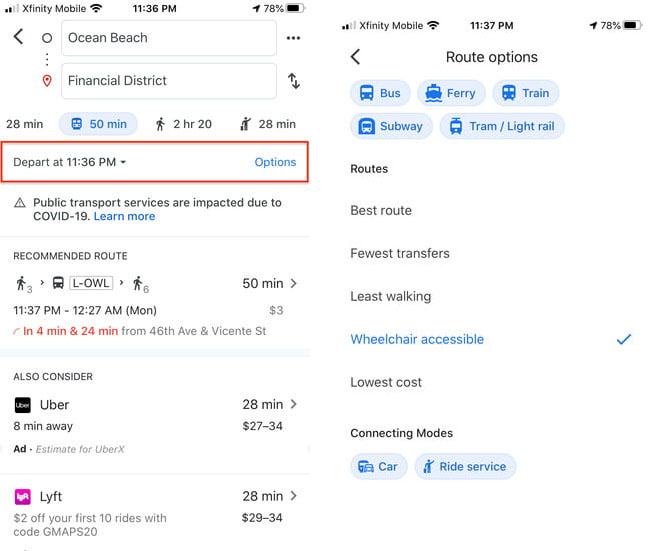Select the ride service 28 min mode
The image size is (662, 551).
point(268,124)
